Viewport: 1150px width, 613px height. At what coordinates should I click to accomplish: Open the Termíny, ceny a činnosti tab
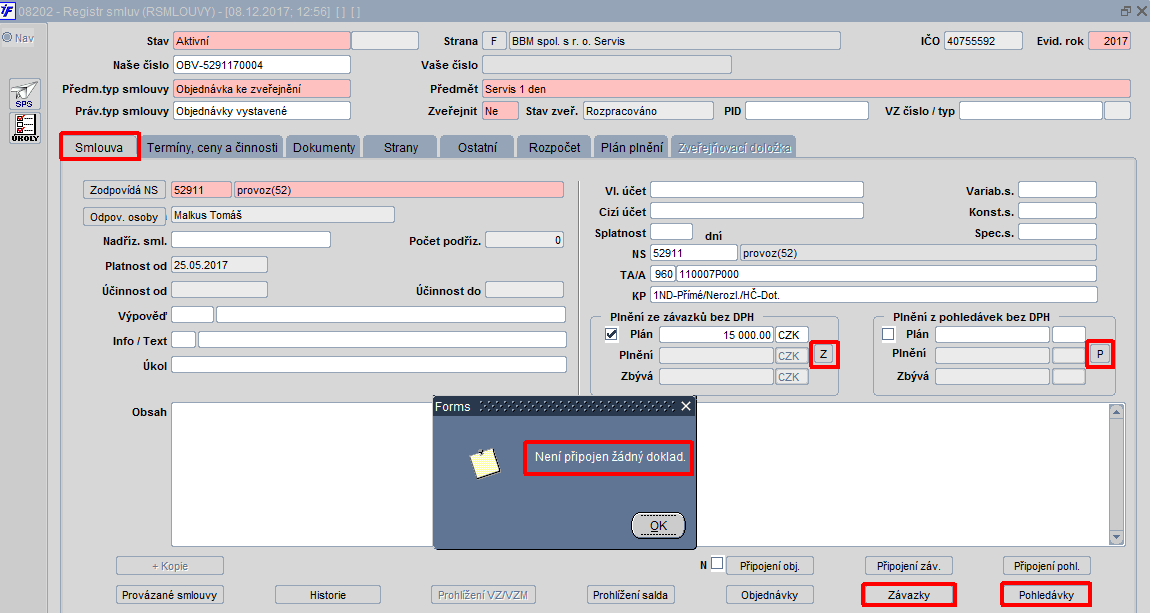pyautogui.click(x=212, y=147)
